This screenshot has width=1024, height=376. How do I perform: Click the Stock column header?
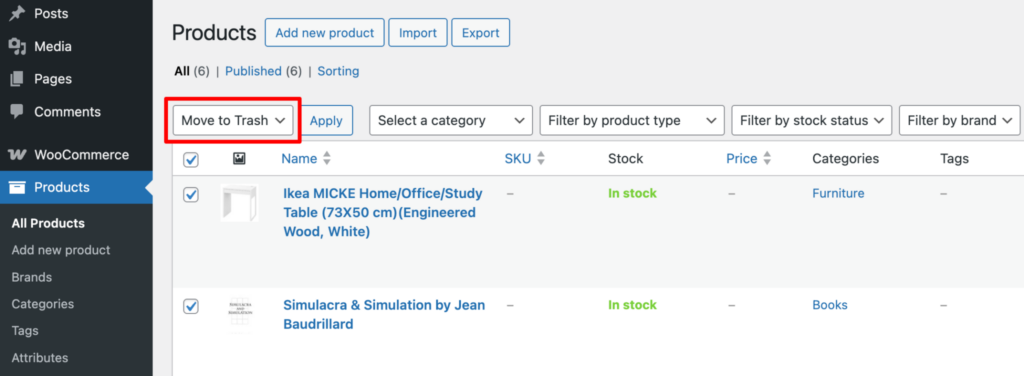tap(626, 159)
